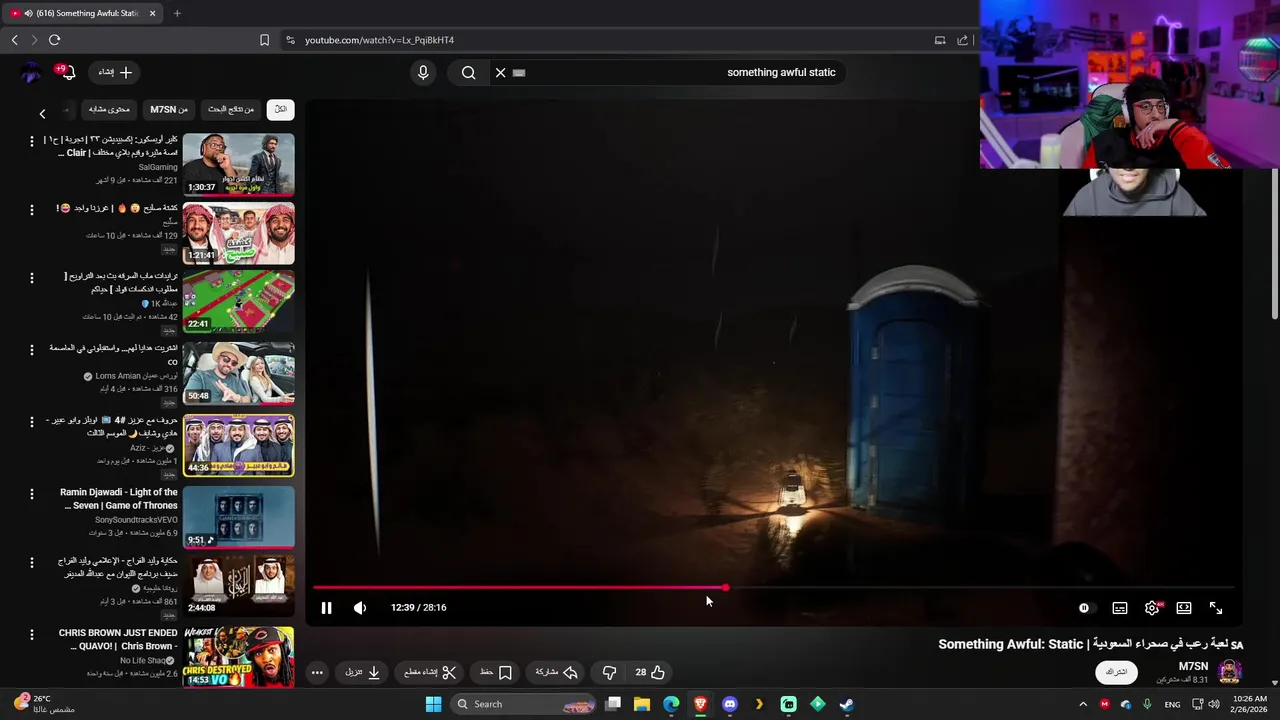Image resolution: width=1280 pixels, height=720 pixels.
Task: Open a new browser tab with plus
Action: click(x=177, y=13)
